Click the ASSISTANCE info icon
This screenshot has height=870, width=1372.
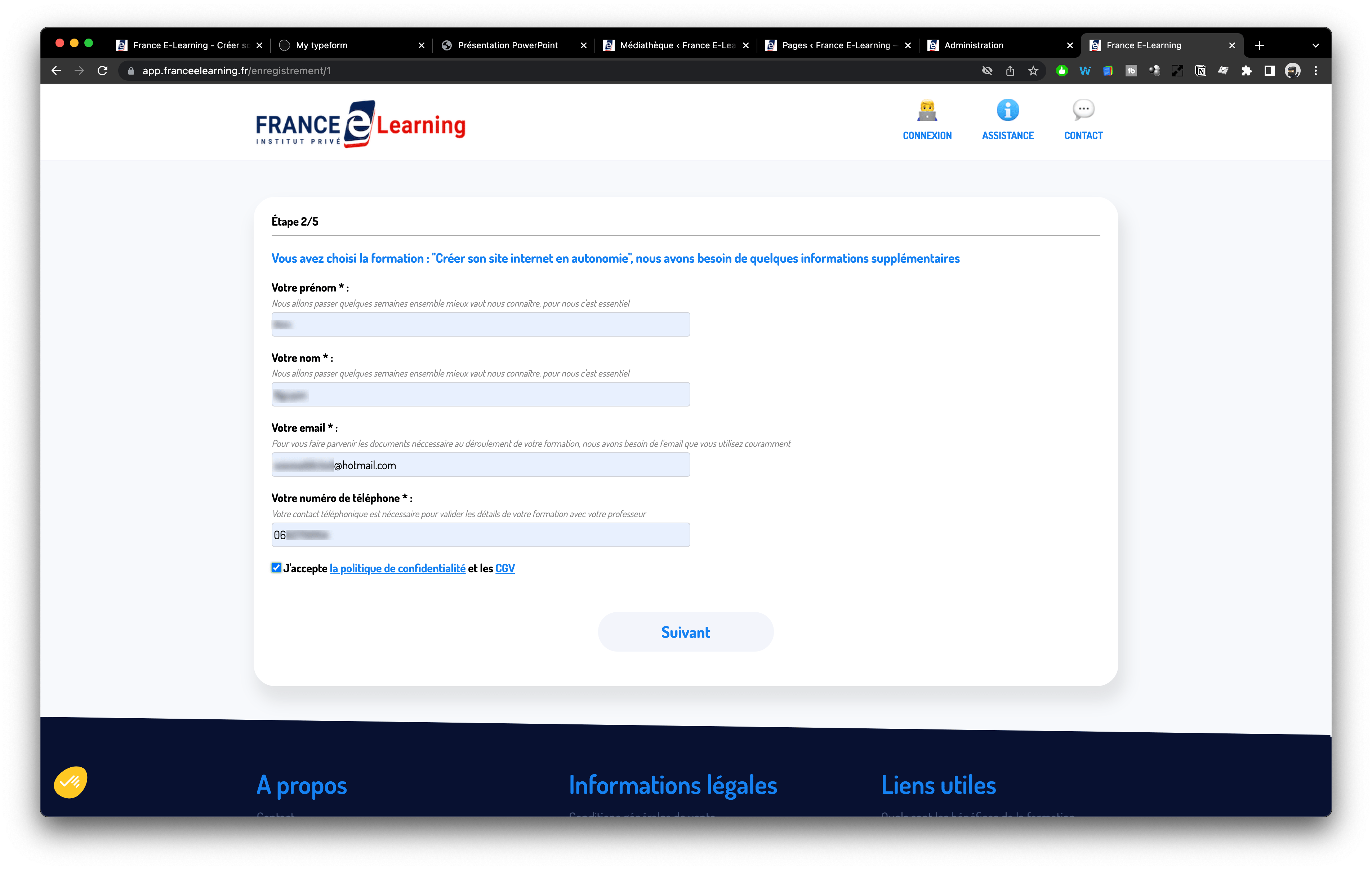(1007, 110)
